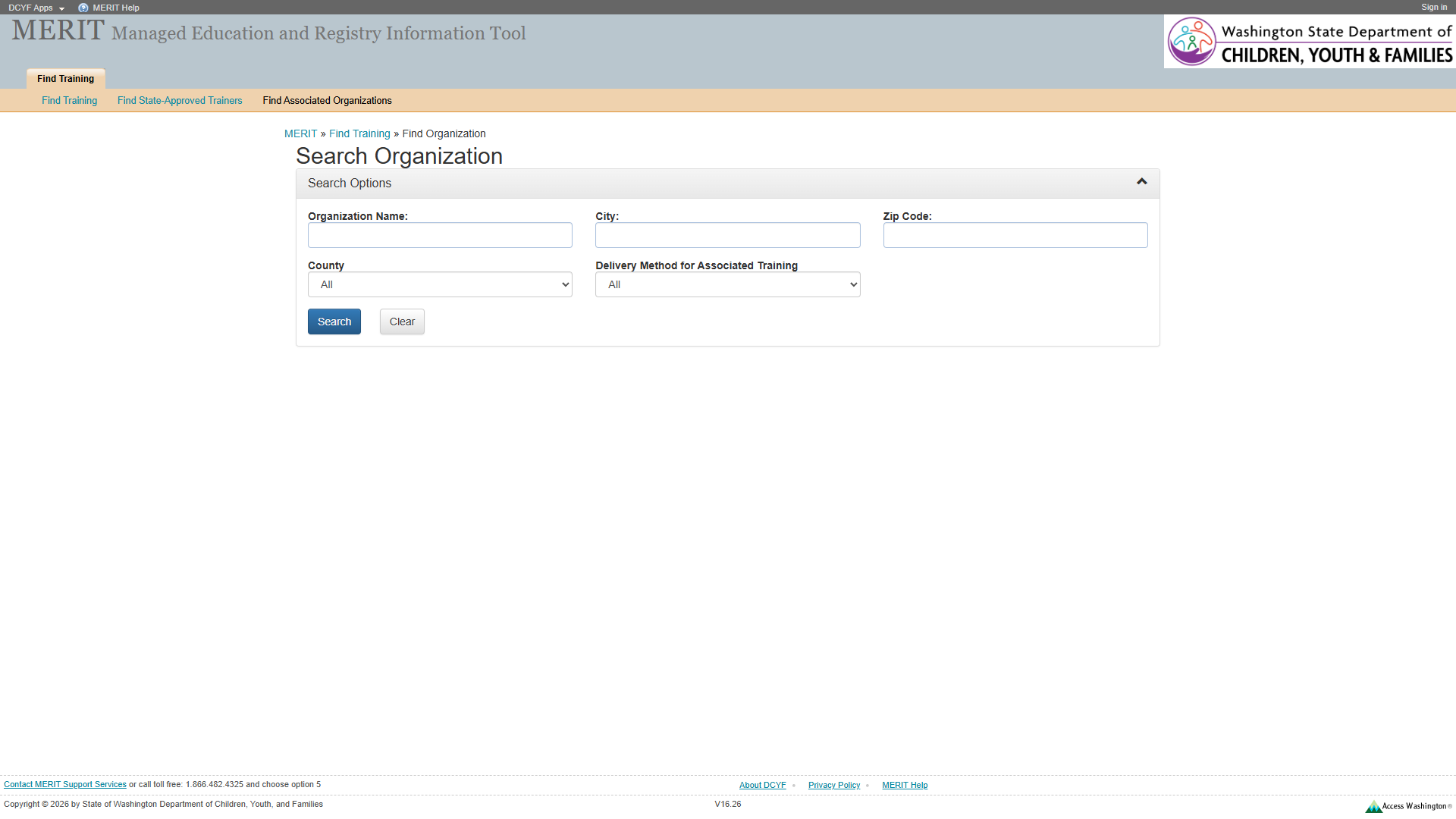Open Contact MERIT Support Services link
The width and height of the screenshot is (1456, 819).
point(65,784)
